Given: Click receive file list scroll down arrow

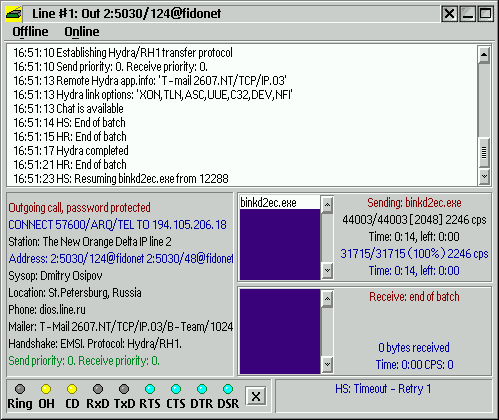Looking at the screenshot, I should [x=327, y=364].
